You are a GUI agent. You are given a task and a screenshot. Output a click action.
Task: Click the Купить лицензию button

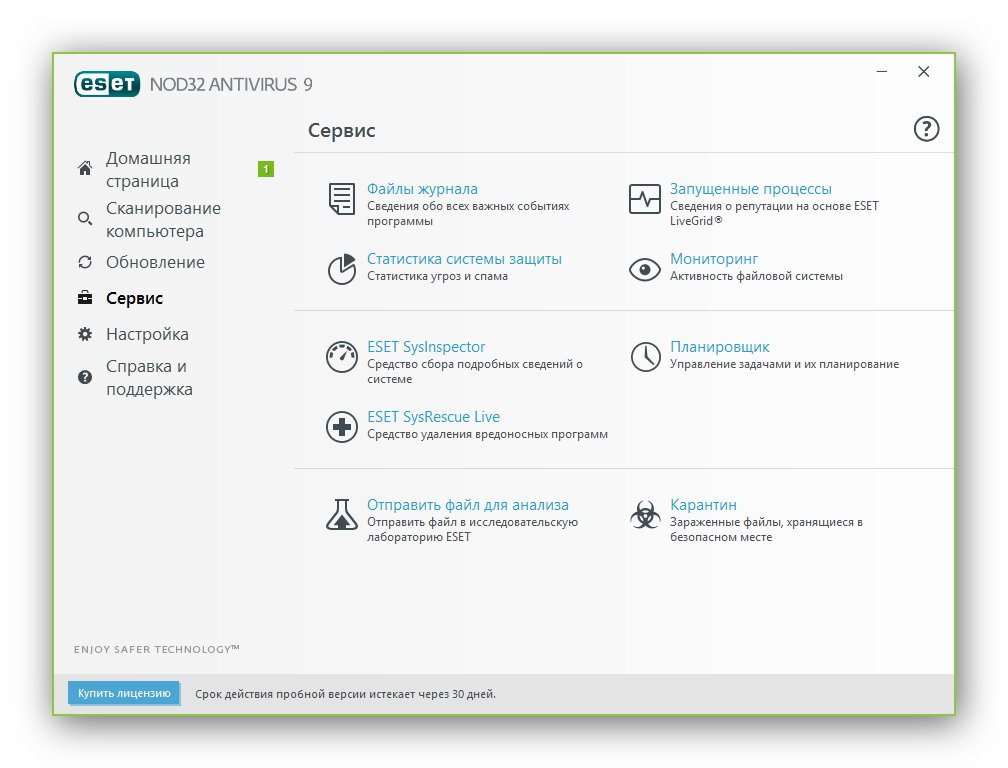[x=124, y=693]
